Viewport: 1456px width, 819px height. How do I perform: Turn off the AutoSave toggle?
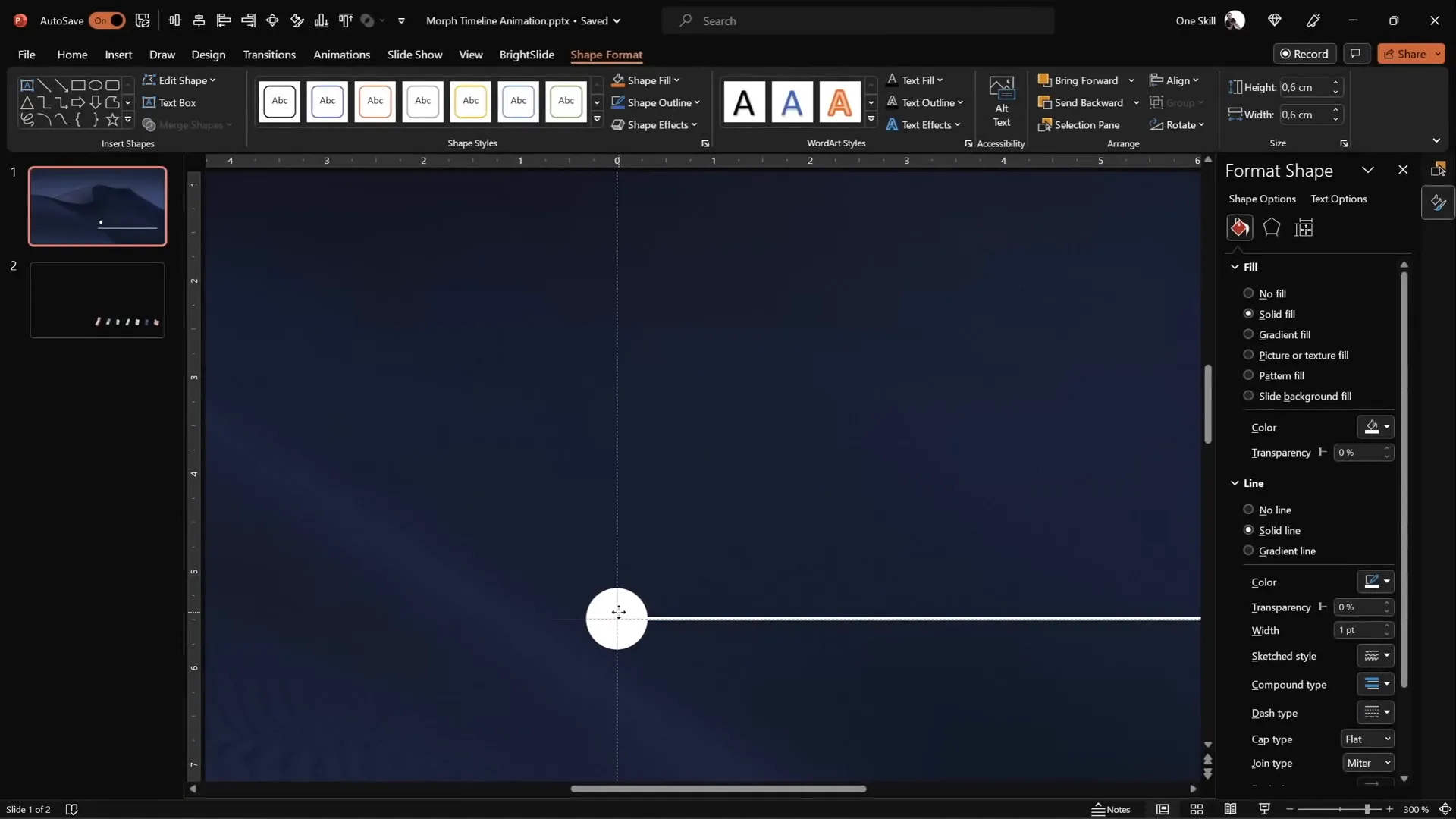pos(107,20)
